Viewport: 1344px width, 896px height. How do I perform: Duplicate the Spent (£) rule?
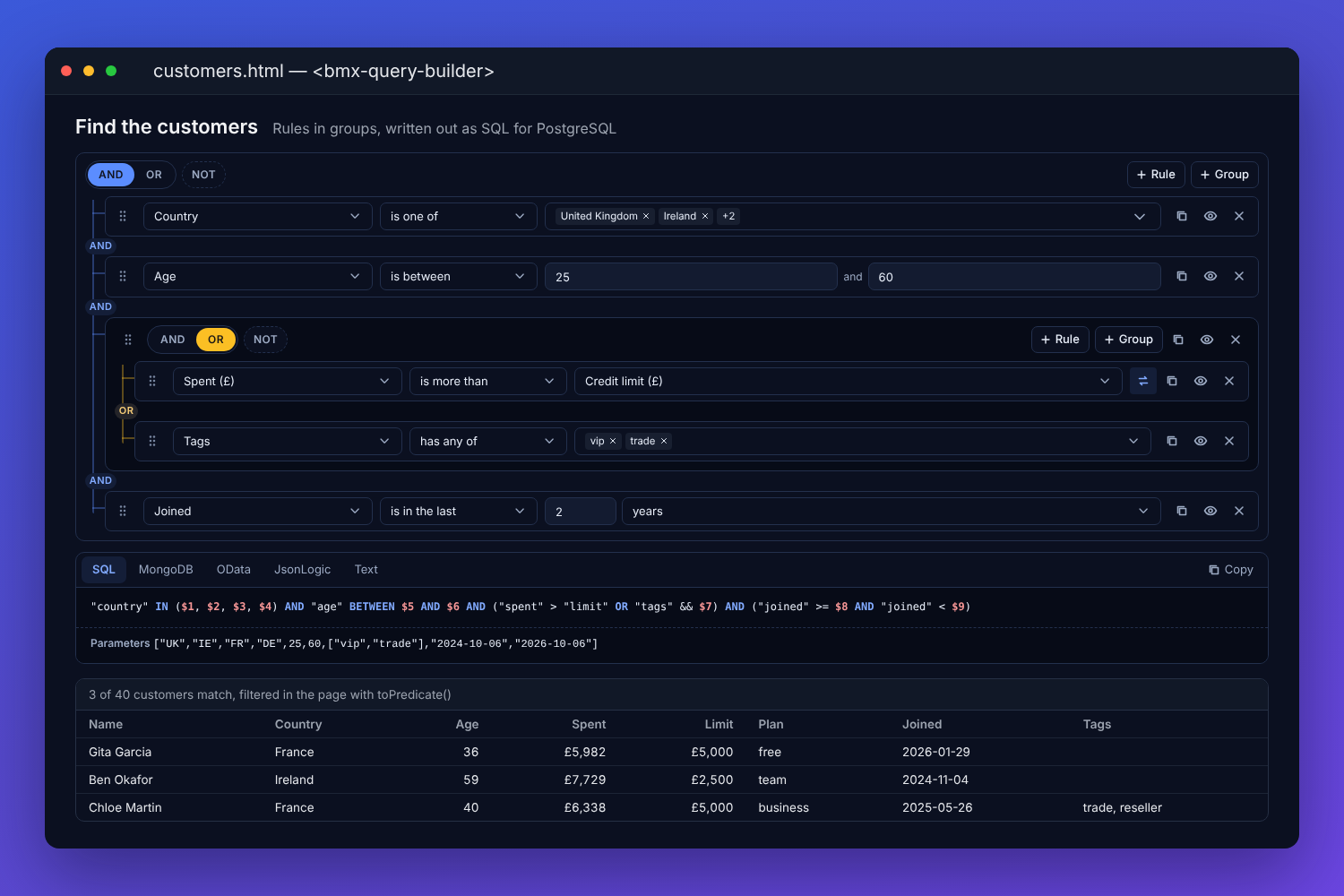[1172, 381]
